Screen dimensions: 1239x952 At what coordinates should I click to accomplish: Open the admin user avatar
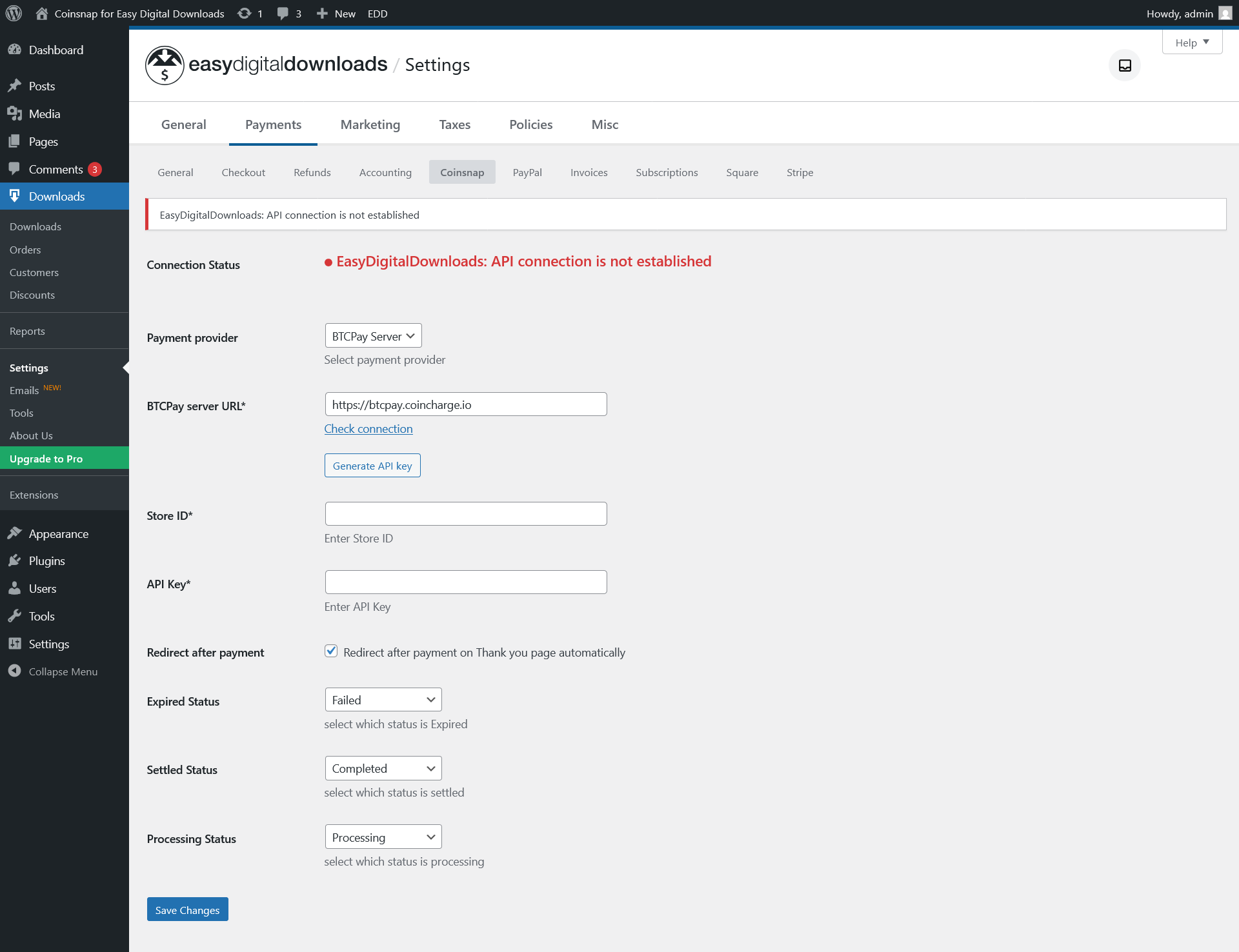coord(1225,14)
